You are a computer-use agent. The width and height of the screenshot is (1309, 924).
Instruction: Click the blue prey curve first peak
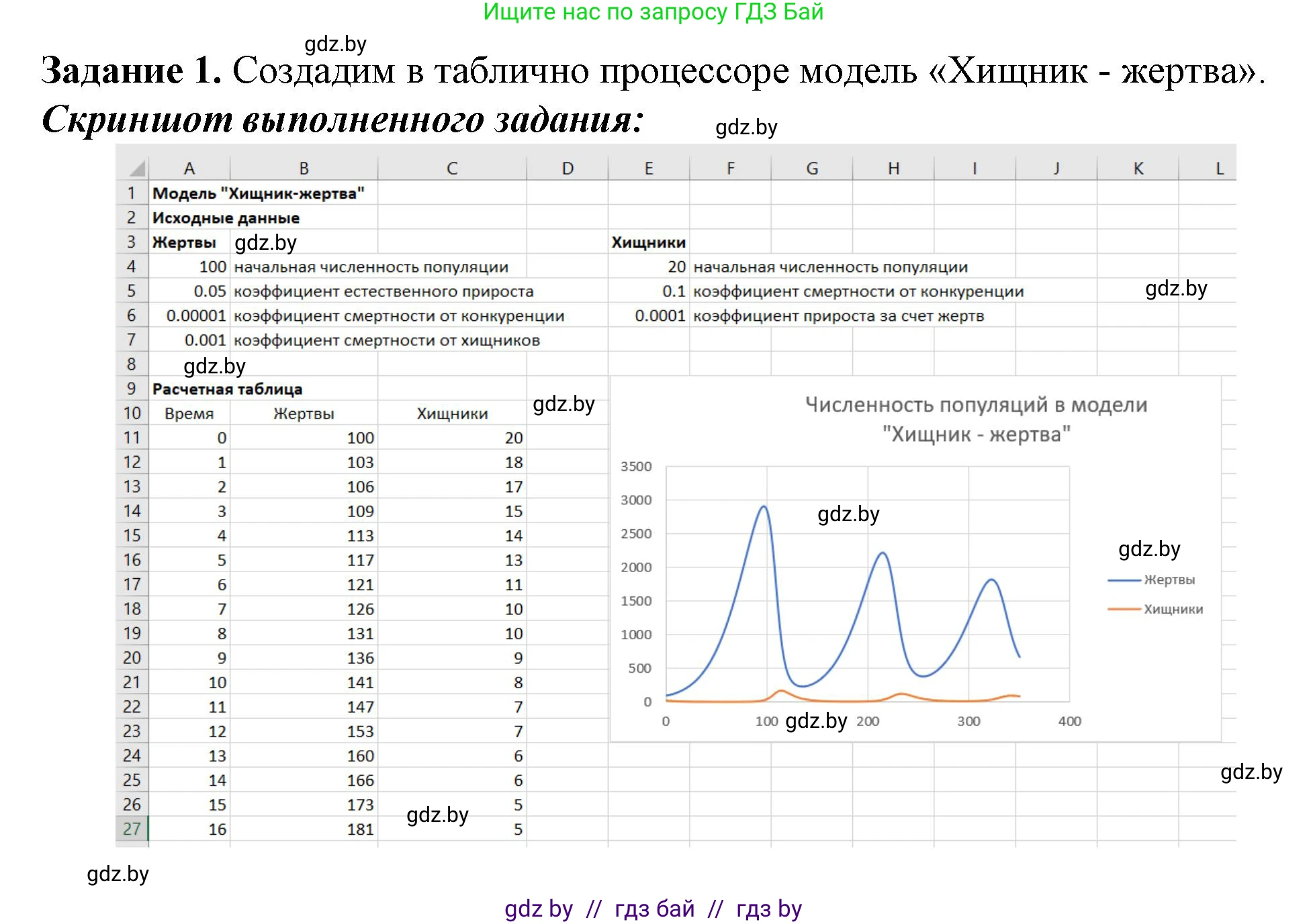click(764, 507)
